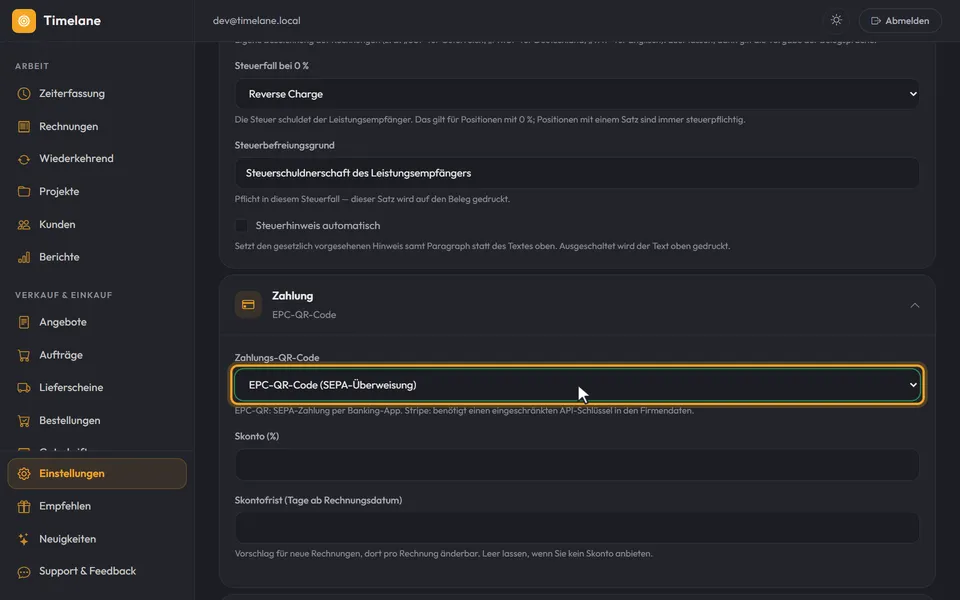Click the Timelane logo icon
The image size is (960, 600).
(24, 21)
